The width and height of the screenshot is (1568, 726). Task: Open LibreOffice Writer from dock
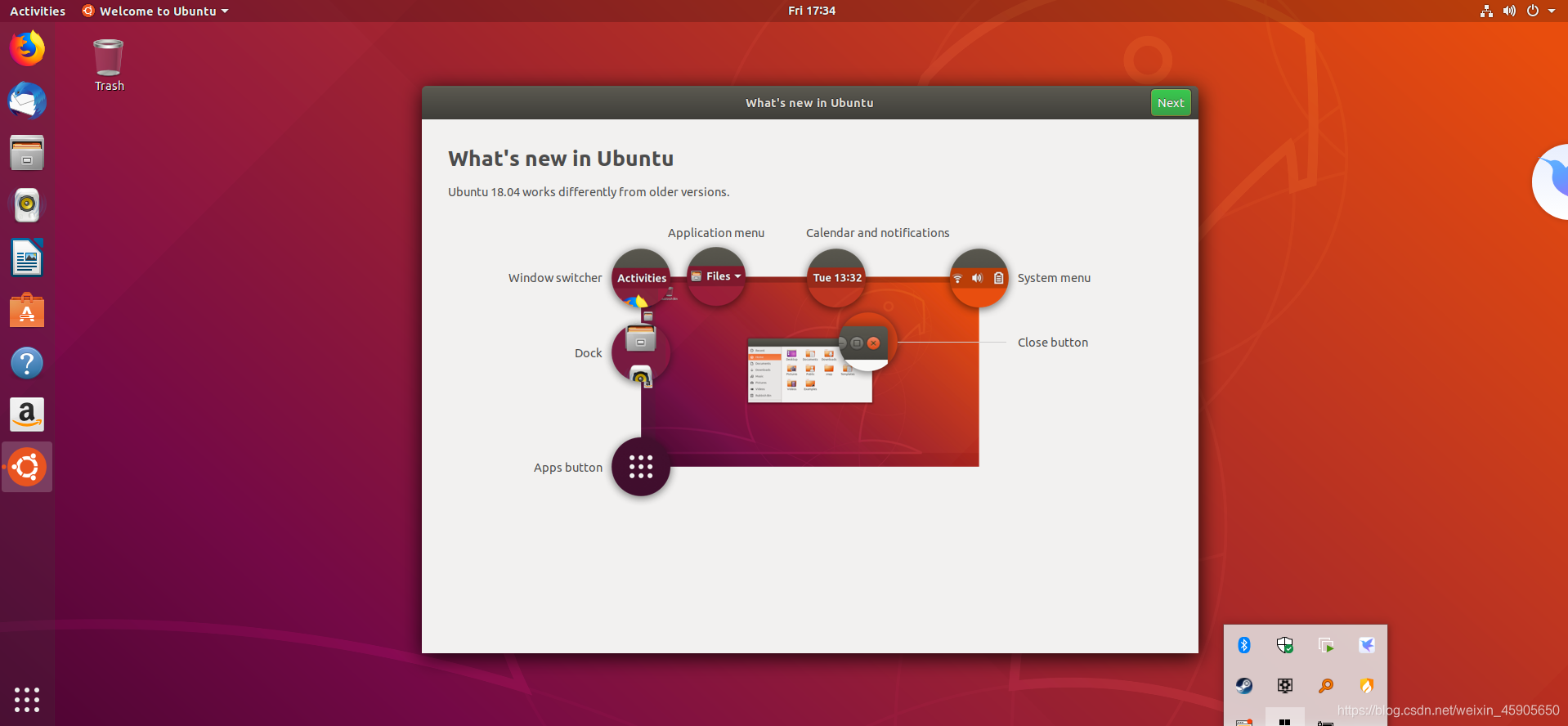click(27, 258)
